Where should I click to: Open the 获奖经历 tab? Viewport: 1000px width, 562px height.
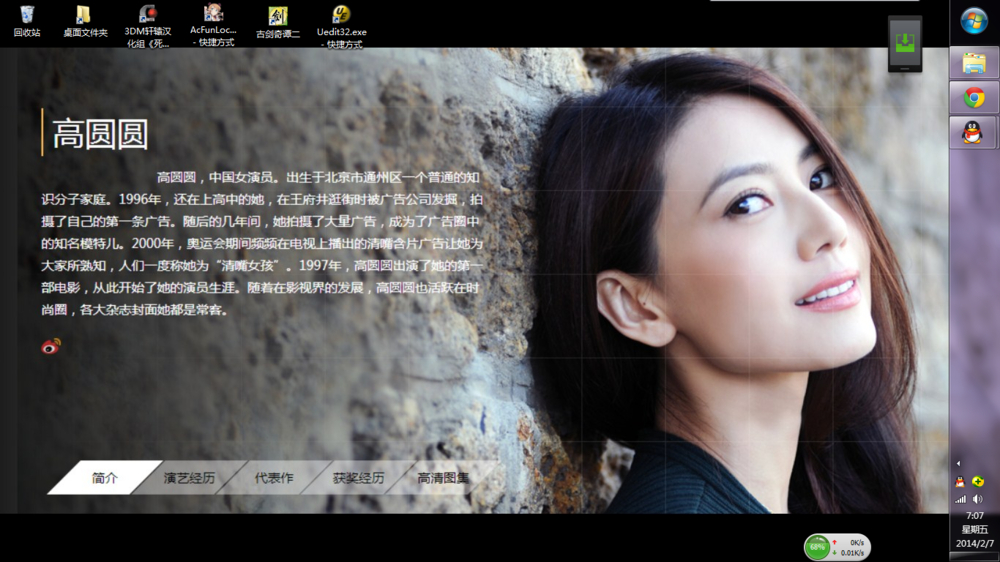[358, 478]
